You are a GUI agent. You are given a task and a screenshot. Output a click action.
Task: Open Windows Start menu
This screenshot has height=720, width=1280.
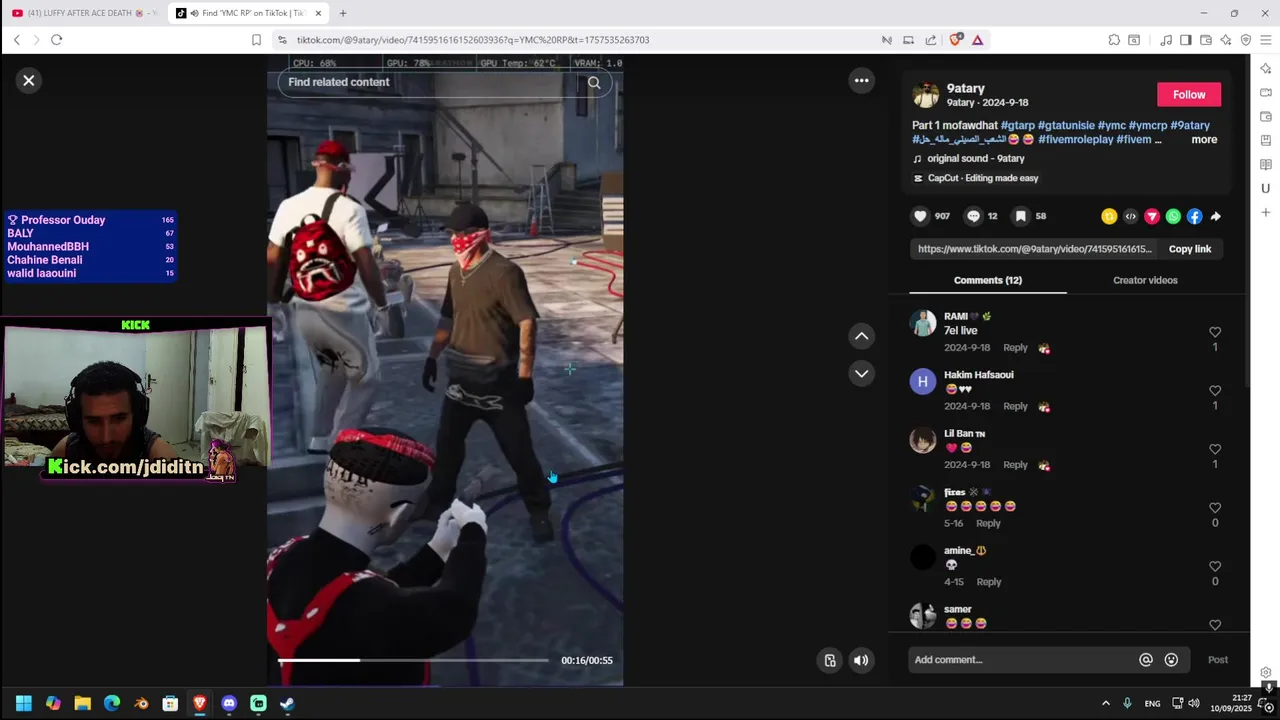(24, 703)
